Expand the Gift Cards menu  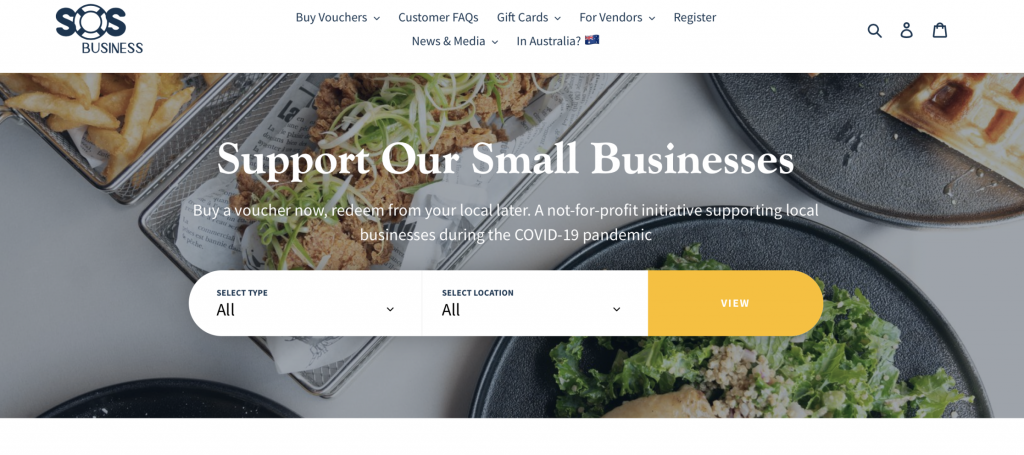coord(528,18)
